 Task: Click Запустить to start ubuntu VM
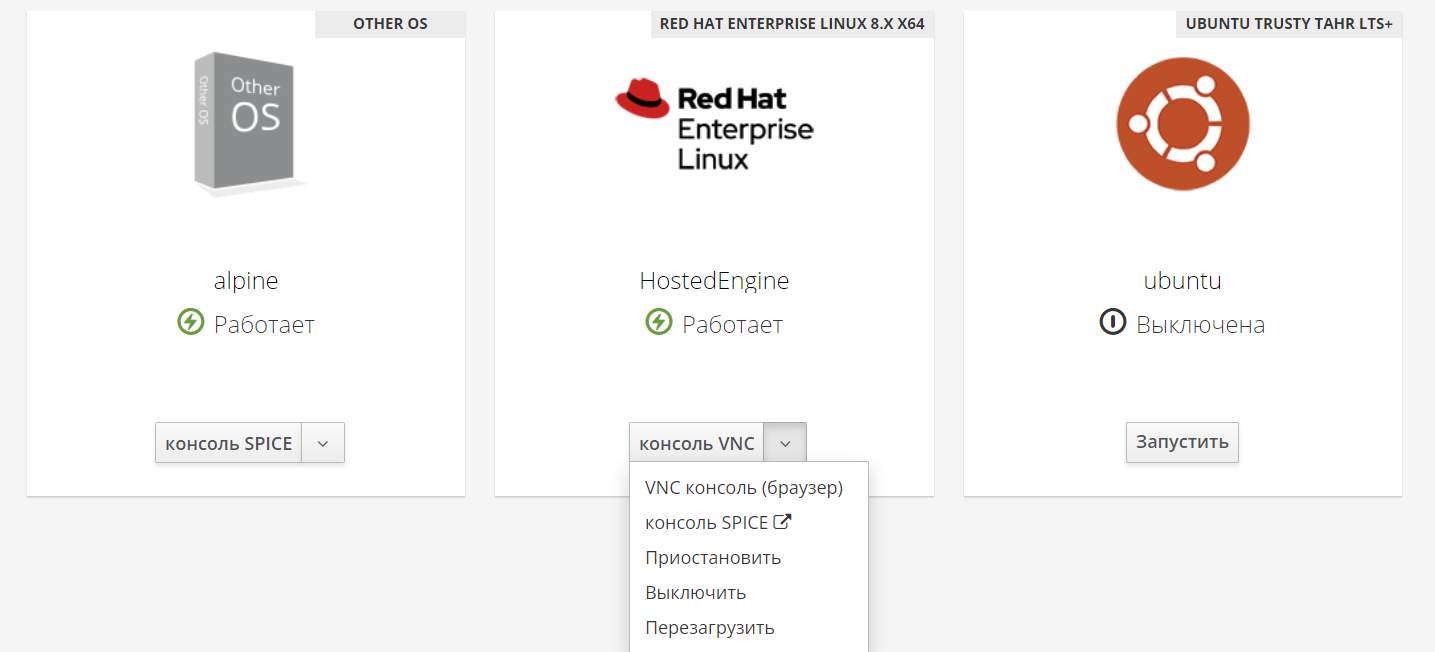pyautogui.click(x=1182, y=442)
